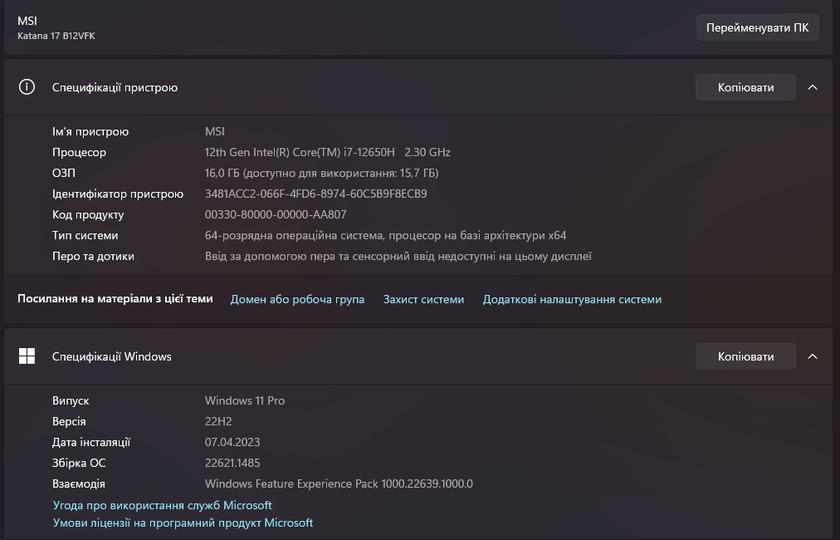Open the Захист системи link
The image size is (840, 540).
(x=423, y=299)
